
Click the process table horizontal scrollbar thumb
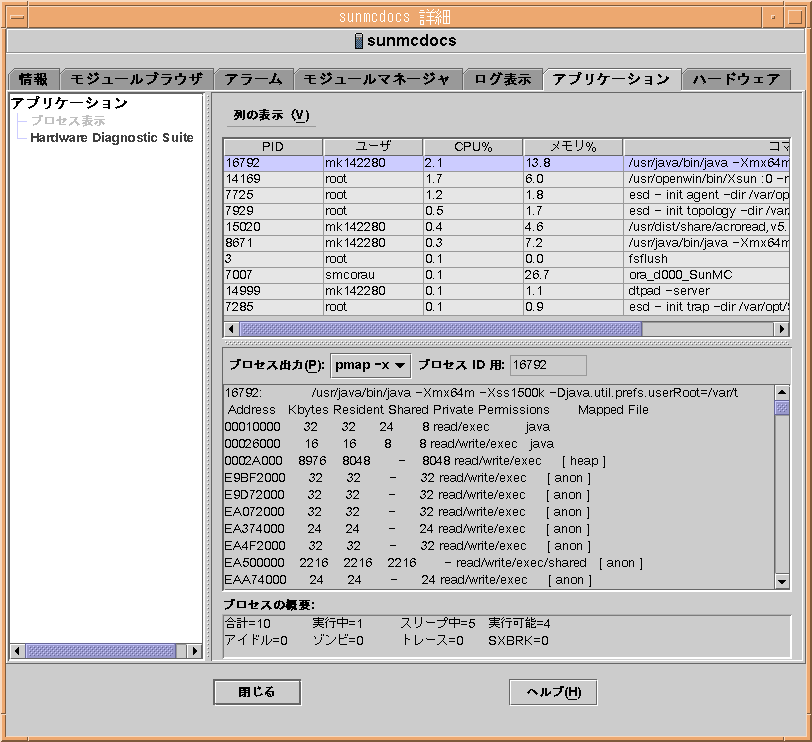tap(441, 329)
